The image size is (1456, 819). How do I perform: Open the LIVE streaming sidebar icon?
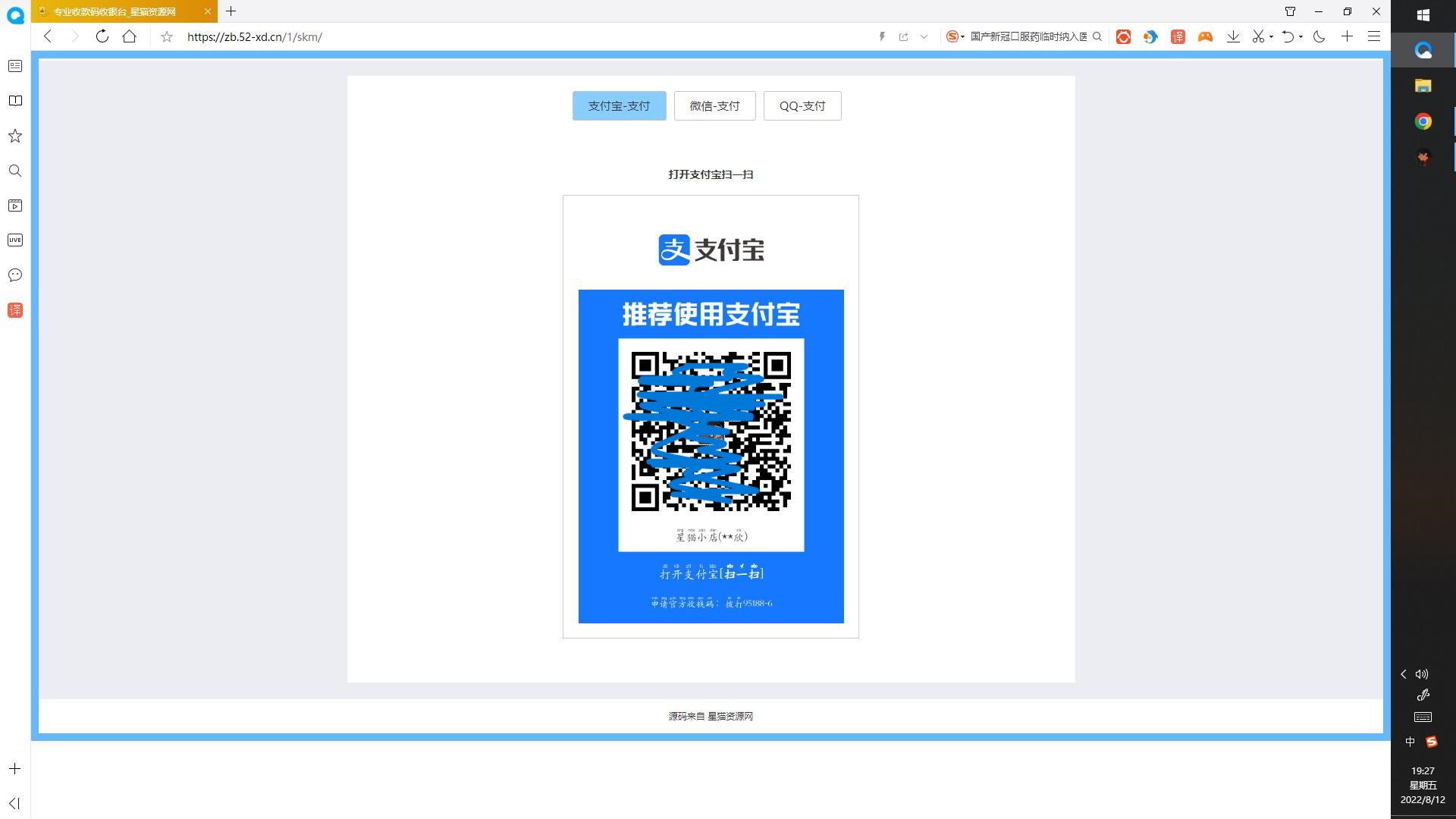(14, 240)
